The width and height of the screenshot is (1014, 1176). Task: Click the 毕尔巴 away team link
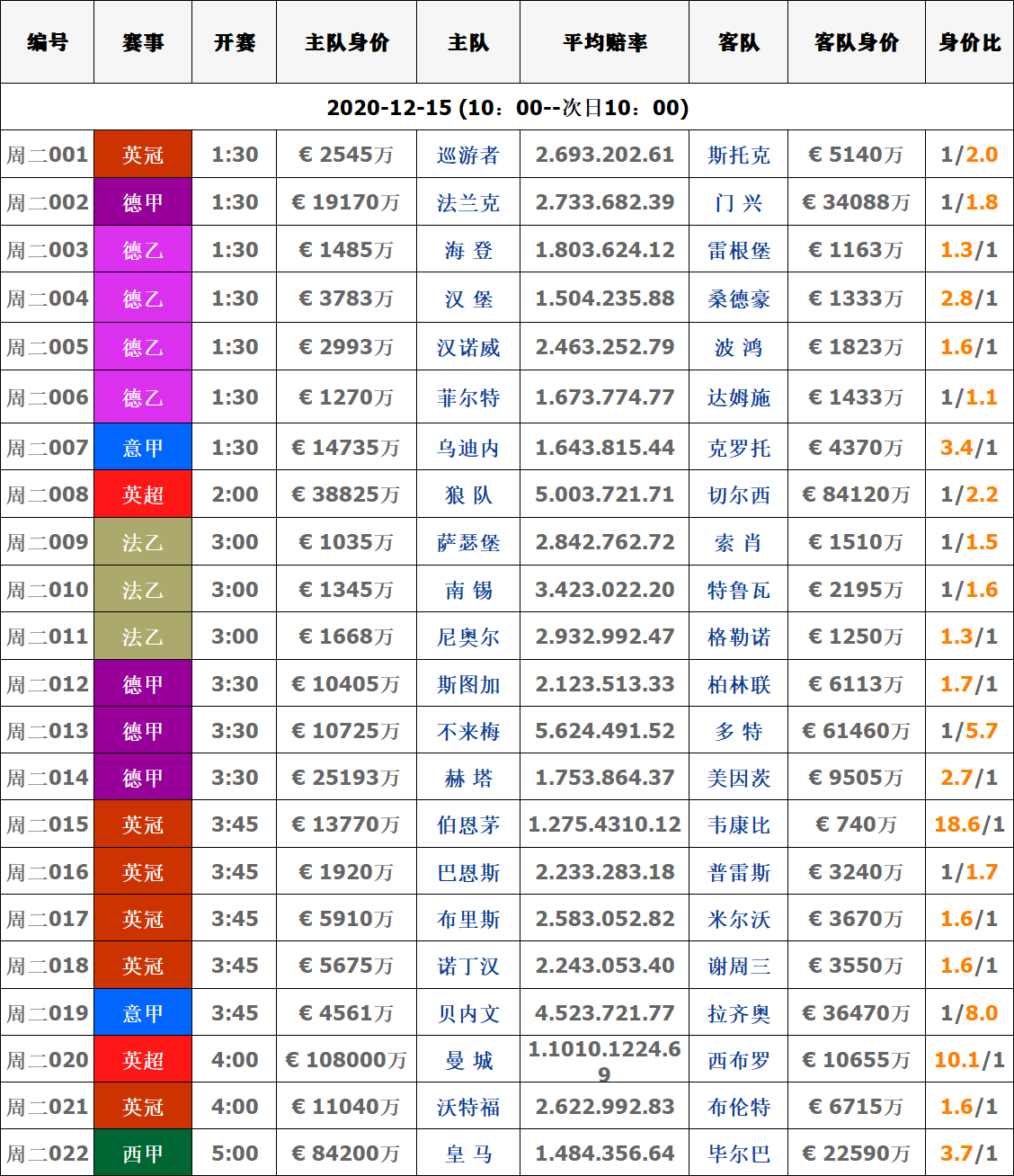pyautogui.click(x=738, y=1154)
